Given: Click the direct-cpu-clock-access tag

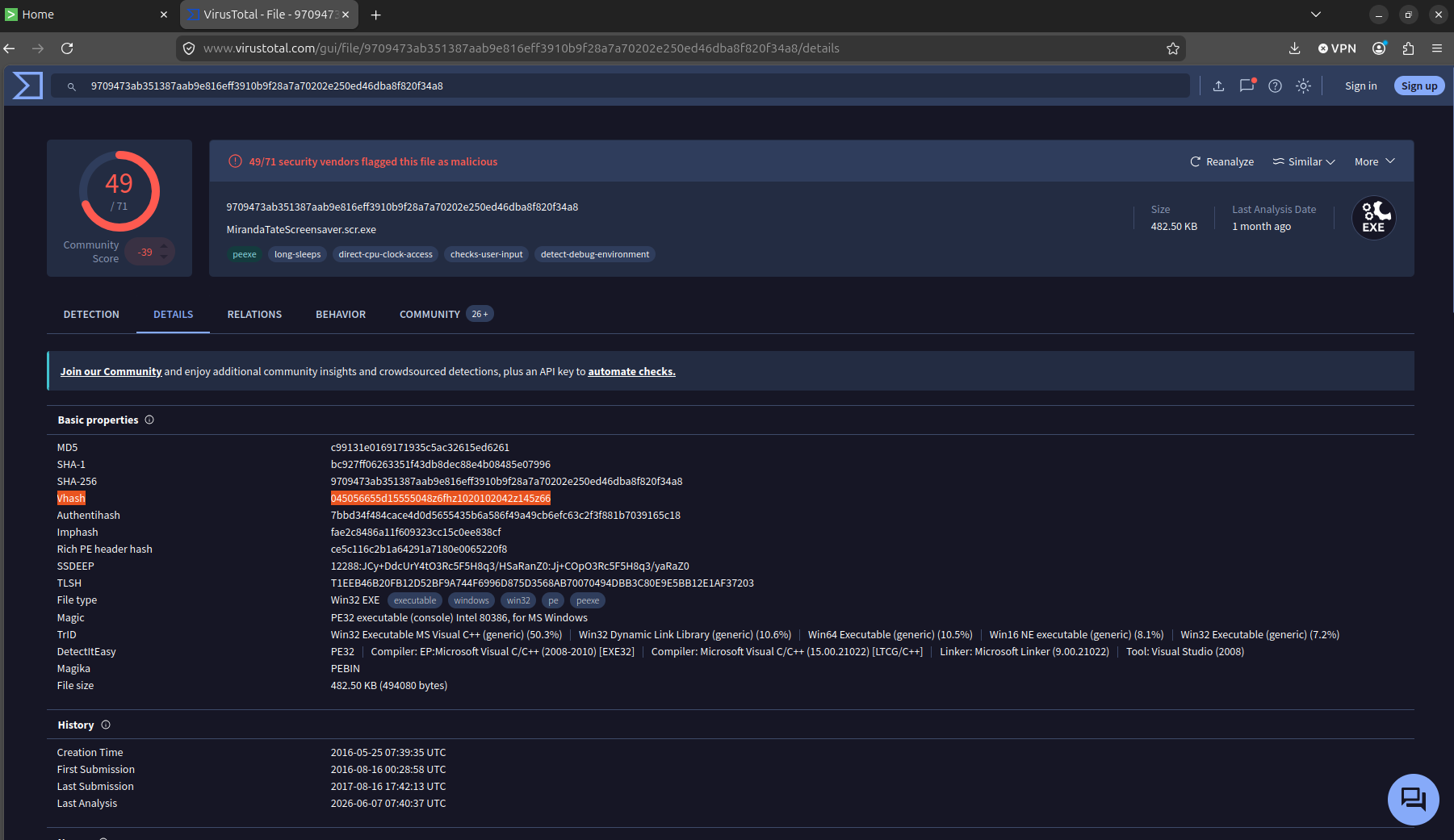Looking at the screenshot, I should click(x=385, y=254).
